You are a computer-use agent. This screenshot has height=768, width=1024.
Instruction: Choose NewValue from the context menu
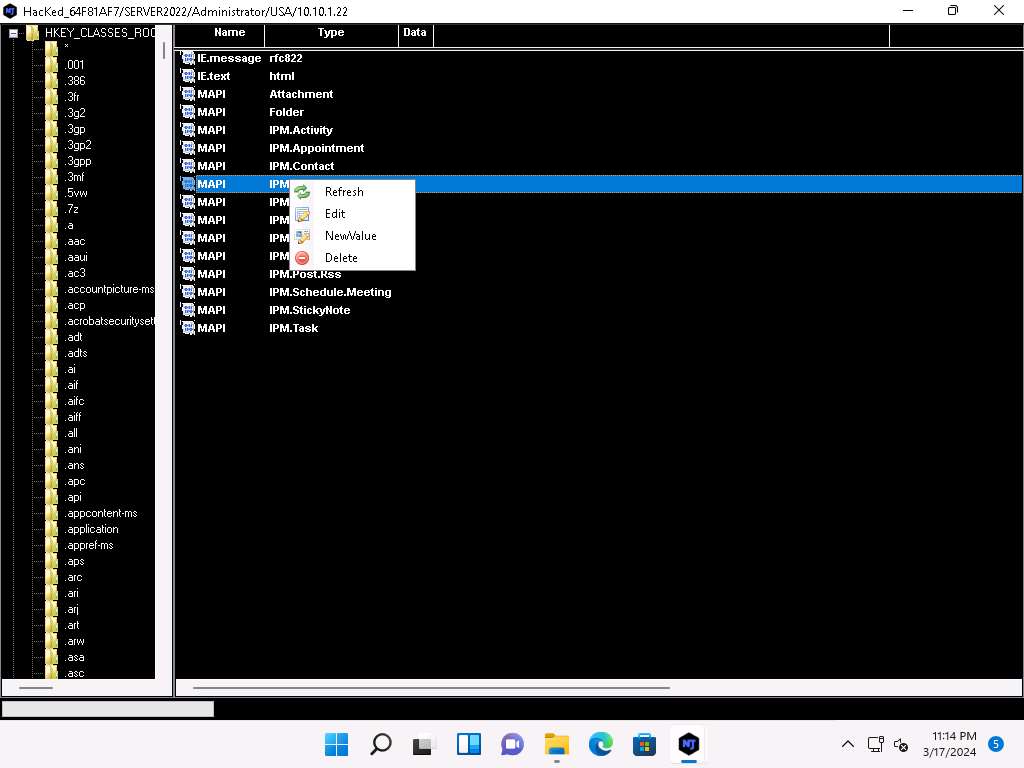[350, 236]
